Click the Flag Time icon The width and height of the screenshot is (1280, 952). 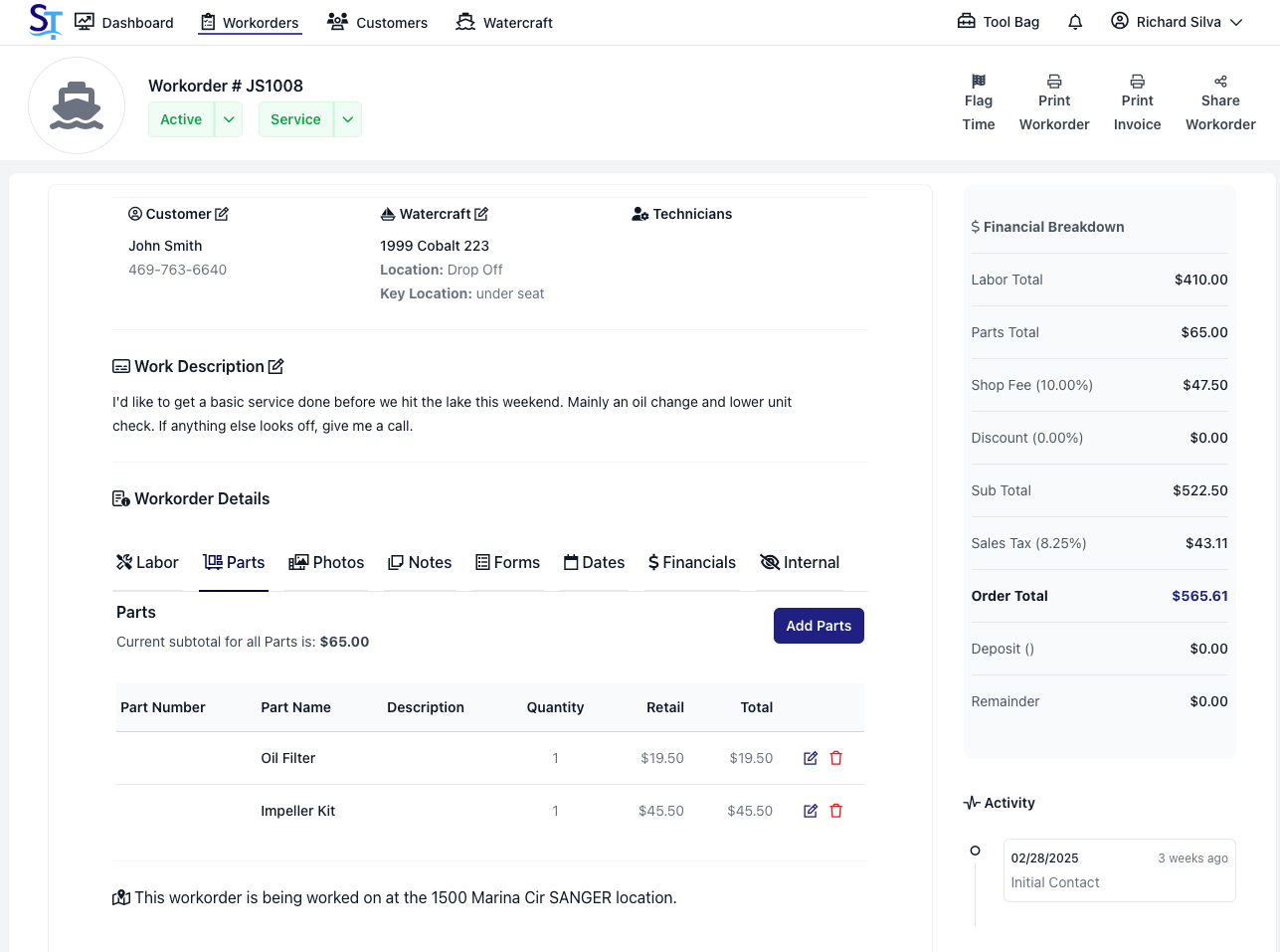point(979,82)
